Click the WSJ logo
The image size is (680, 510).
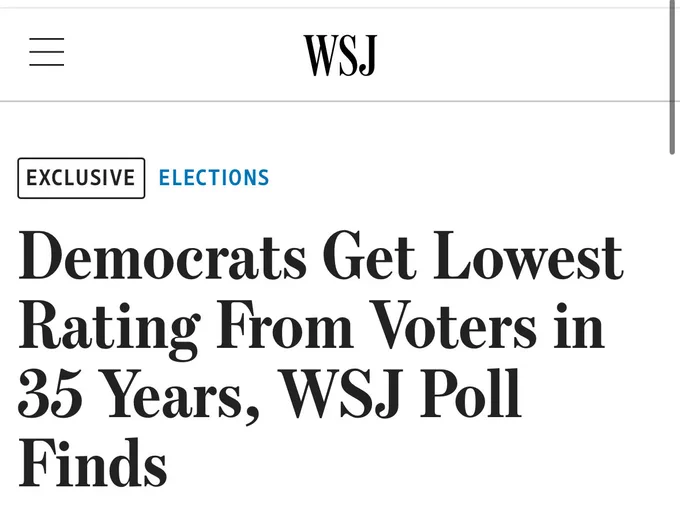click(340, 54)
